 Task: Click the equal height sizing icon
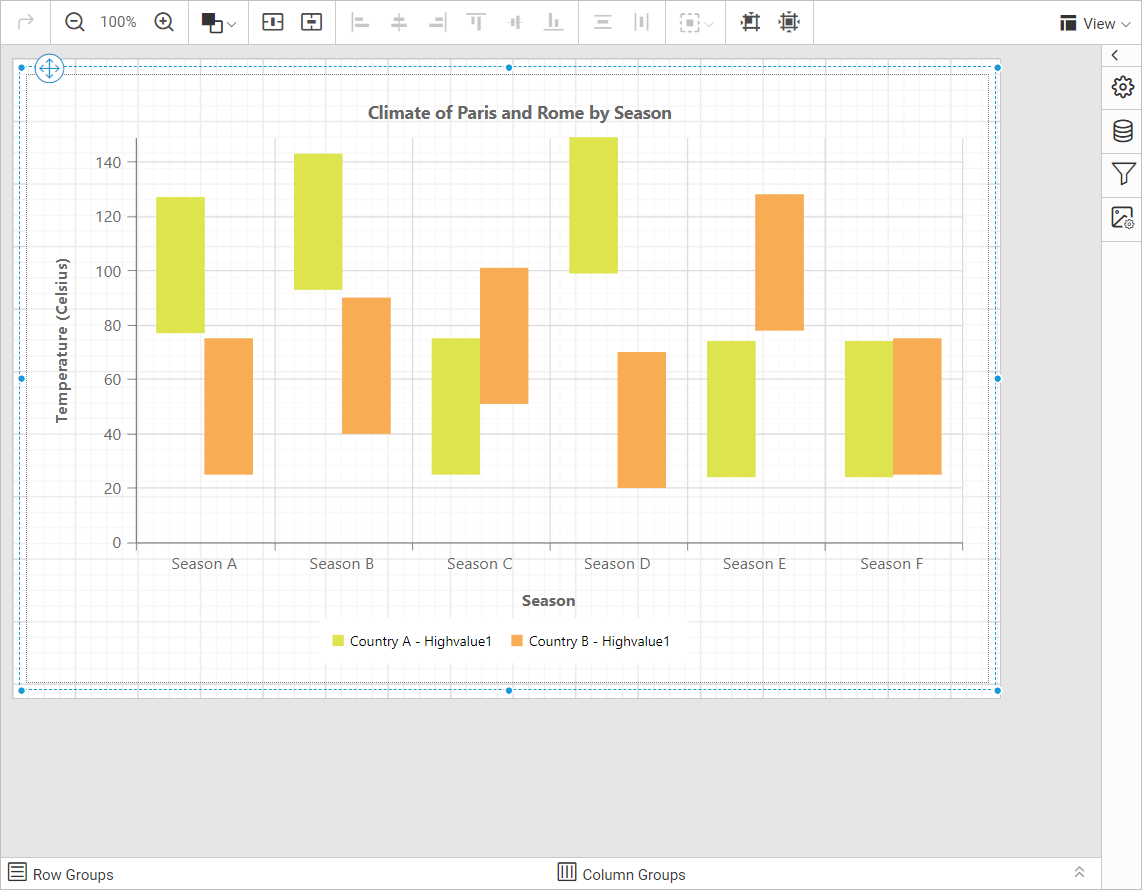(x=312, y=22)
